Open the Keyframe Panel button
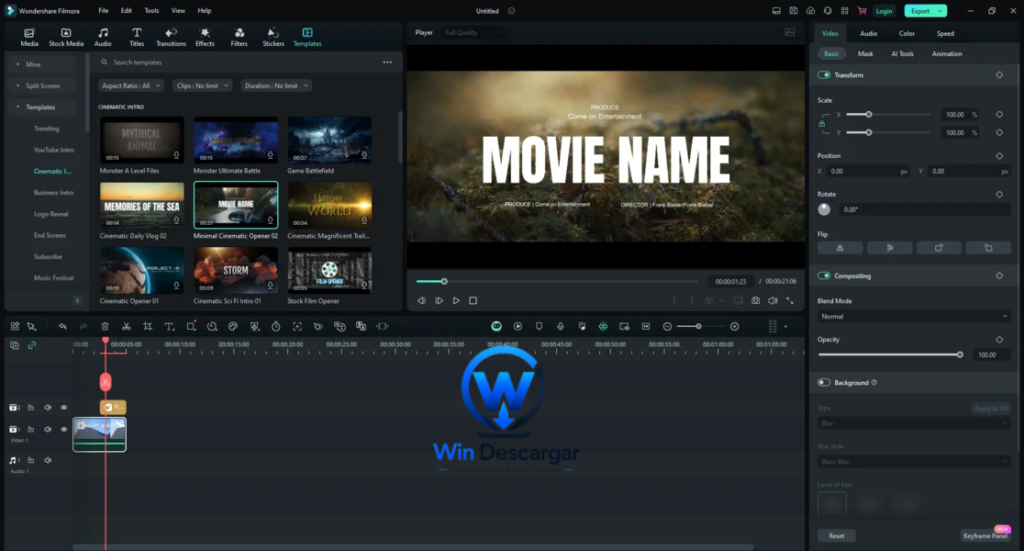1024x551 pixels. pyautogui.click(x=985, y=535)
